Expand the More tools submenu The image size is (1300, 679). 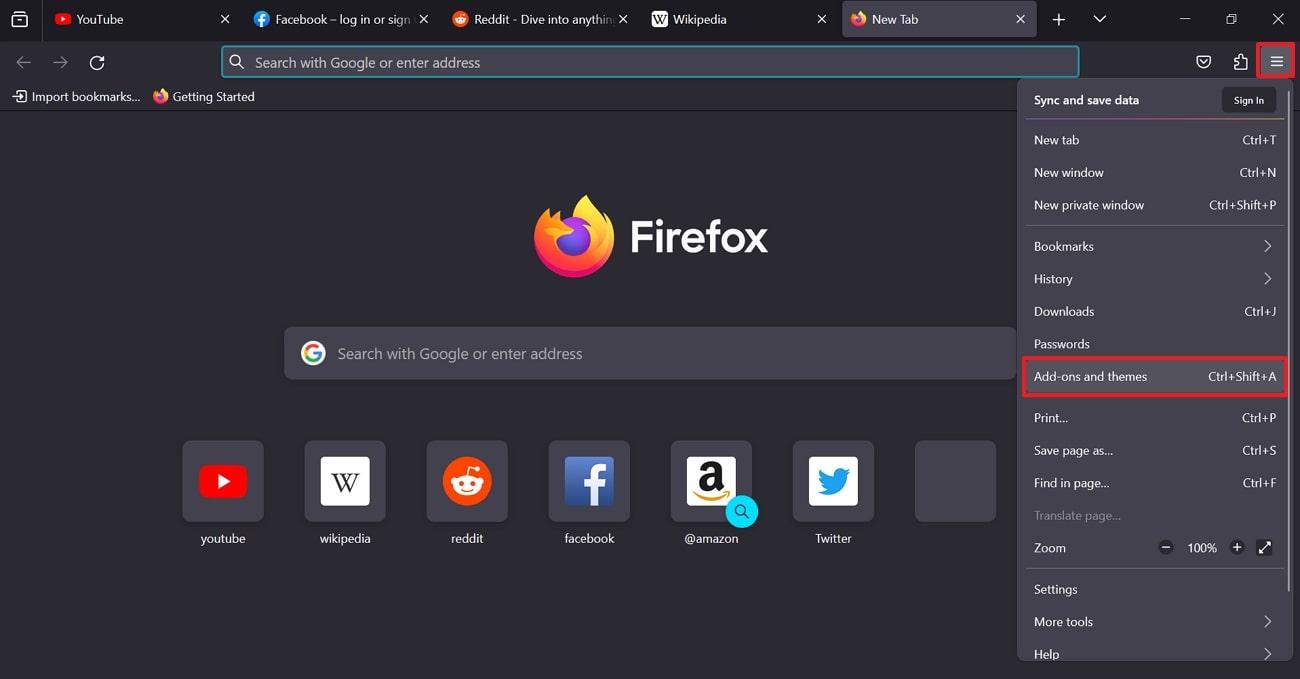coord(1154,622)
